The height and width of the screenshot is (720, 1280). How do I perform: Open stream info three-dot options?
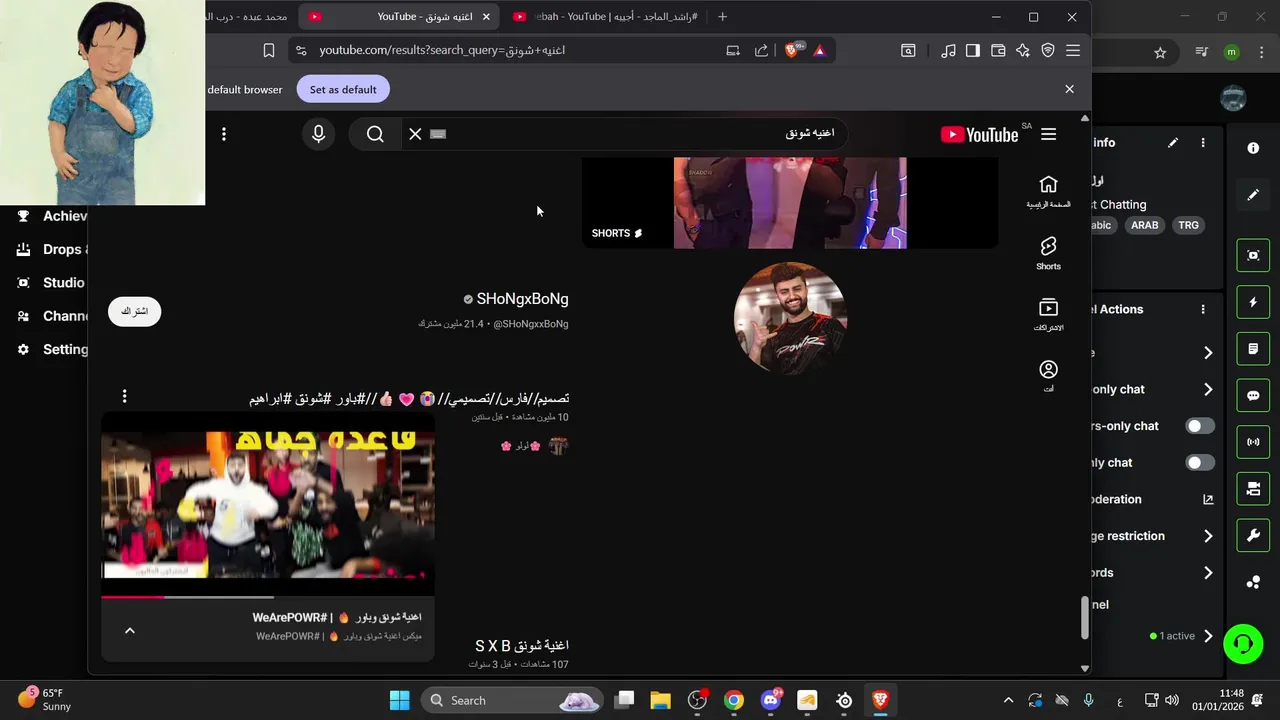(1203, 143)
